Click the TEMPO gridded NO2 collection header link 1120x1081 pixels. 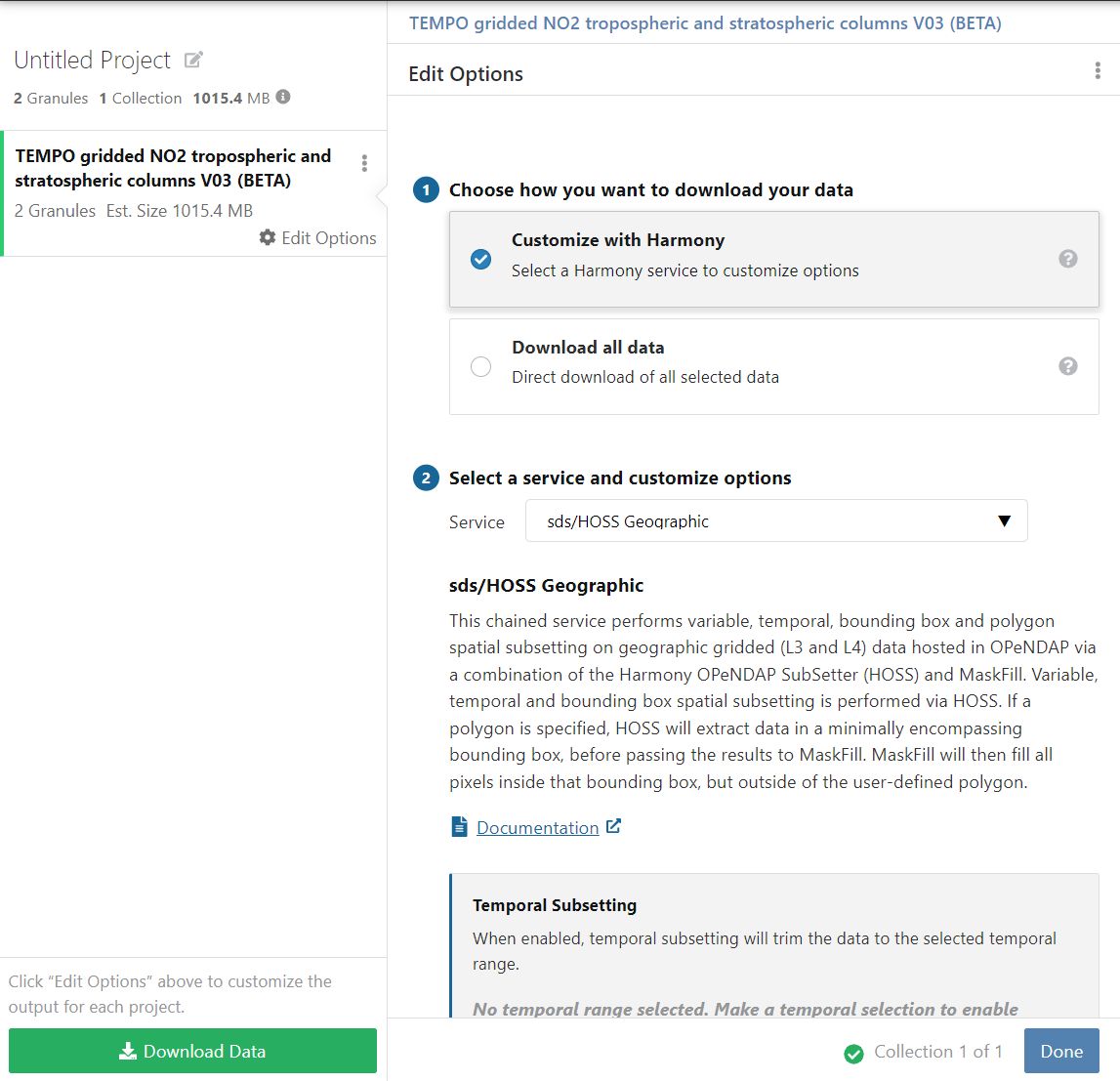(x=704, y=23)
